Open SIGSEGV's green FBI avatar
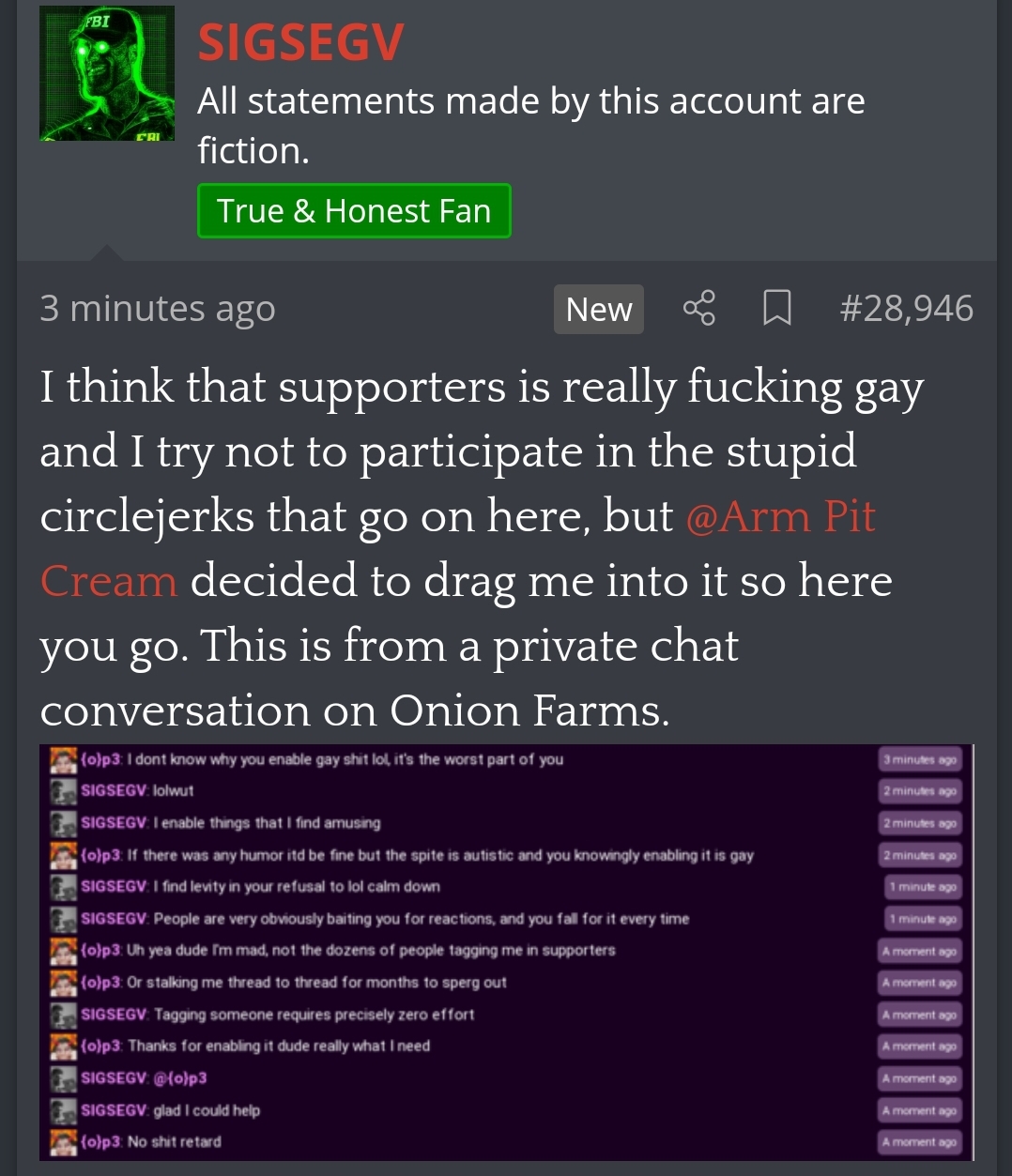Screen dimensions: 1012x1176 pyautogui.click(x=107, y=74)
